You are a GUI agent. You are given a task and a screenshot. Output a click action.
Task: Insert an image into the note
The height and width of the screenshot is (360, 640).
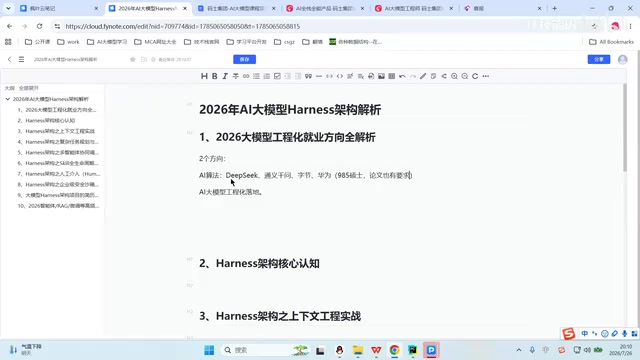tap(381, 76)
